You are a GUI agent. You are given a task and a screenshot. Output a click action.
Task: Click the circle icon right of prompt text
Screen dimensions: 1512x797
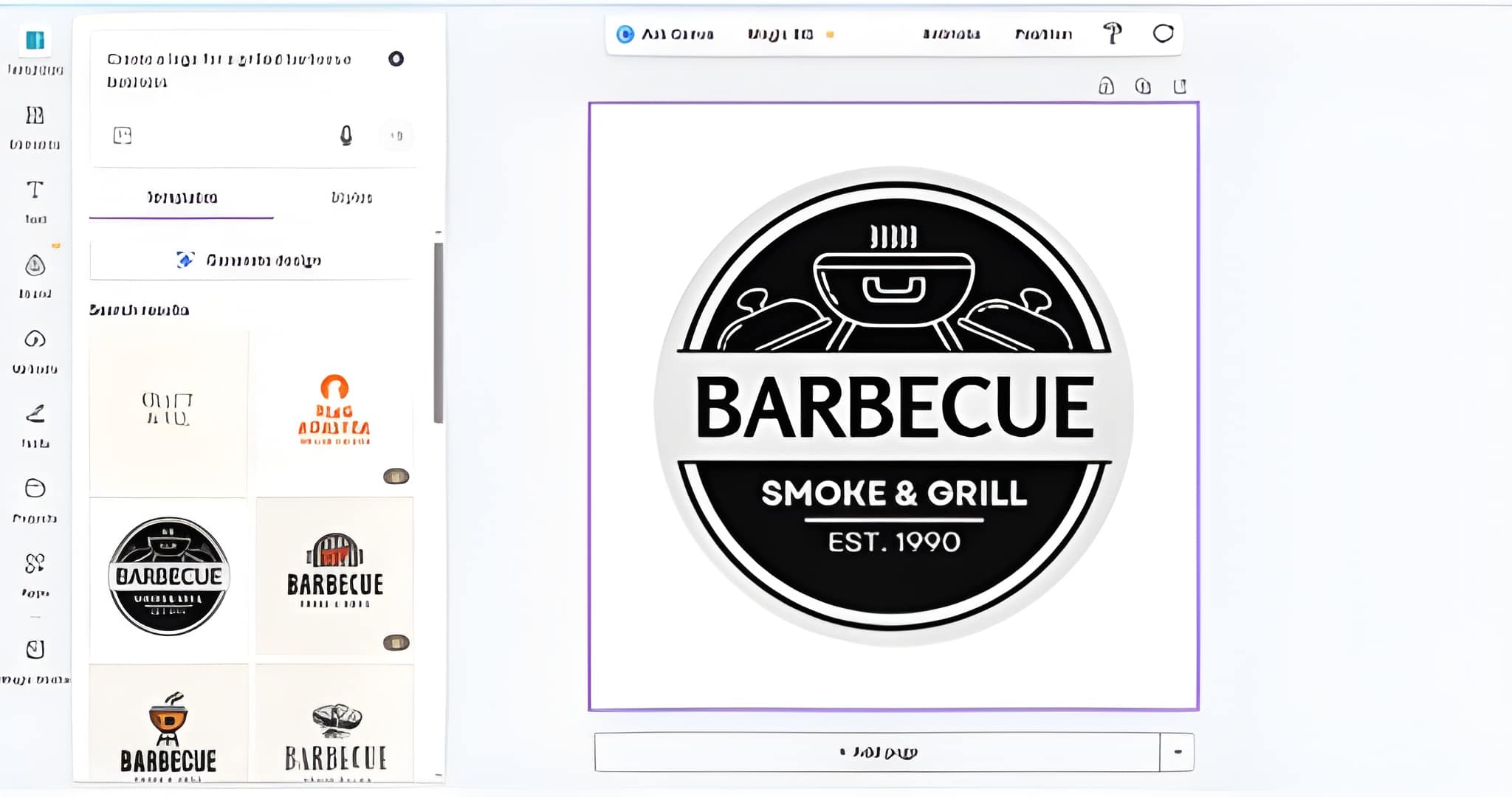pyautogui.click(x=396, y=59)
